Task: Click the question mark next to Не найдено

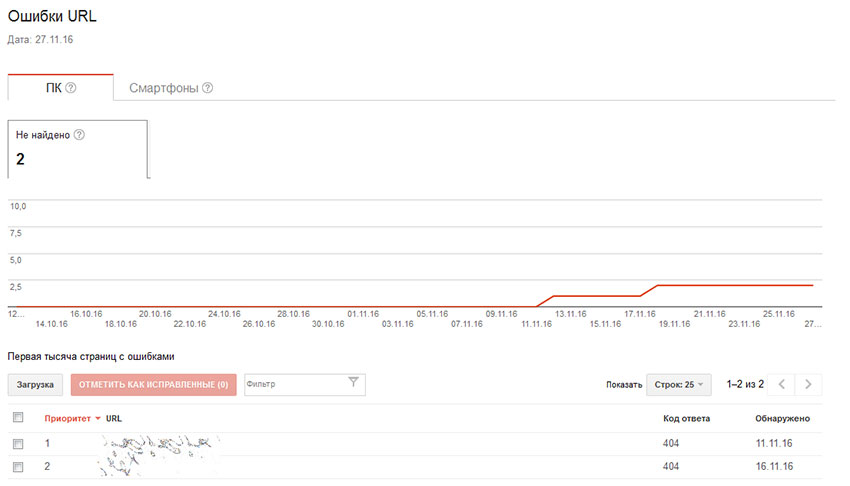Action: (79, 135)
